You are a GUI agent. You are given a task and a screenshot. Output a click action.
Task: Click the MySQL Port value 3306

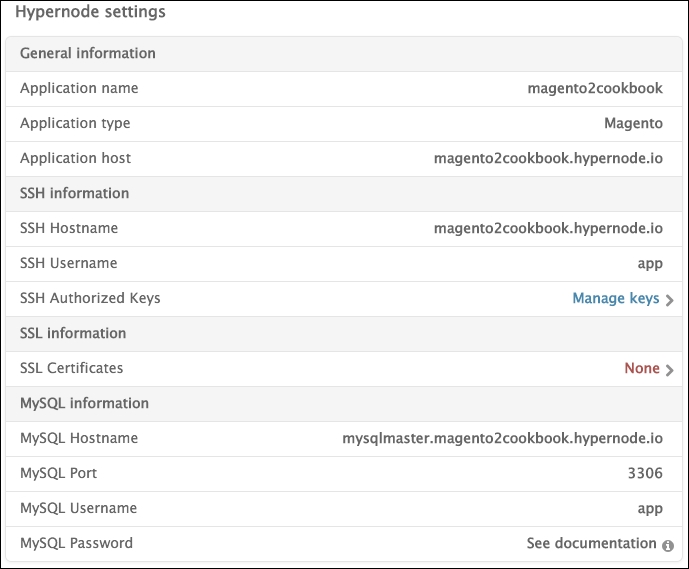[643, 473]
